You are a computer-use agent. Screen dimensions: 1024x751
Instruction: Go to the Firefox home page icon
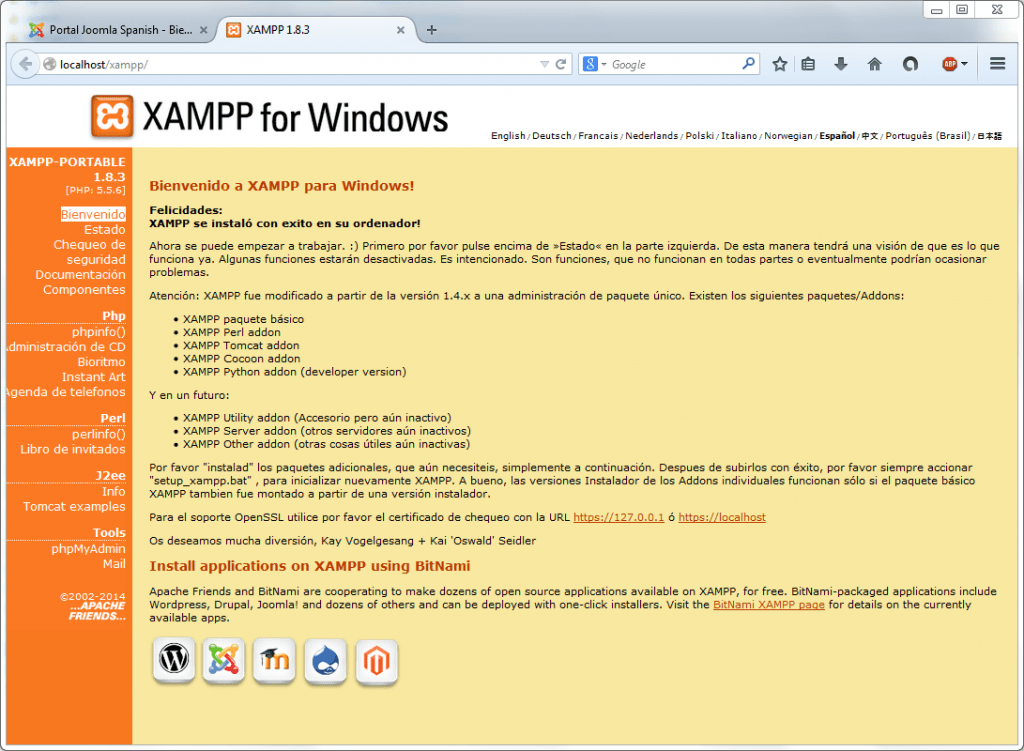(x=875, y=64)
